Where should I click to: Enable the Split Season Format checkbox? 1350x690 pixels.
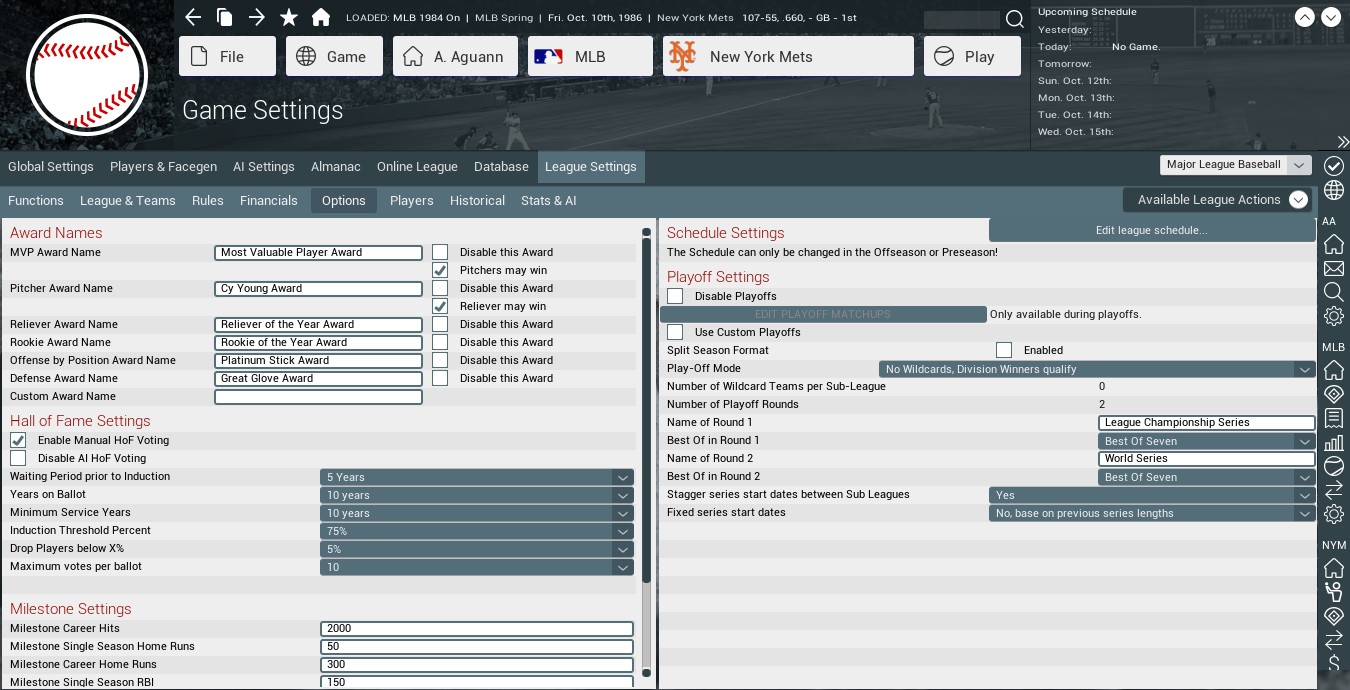pyautogui.click(x=1004, y=350)
